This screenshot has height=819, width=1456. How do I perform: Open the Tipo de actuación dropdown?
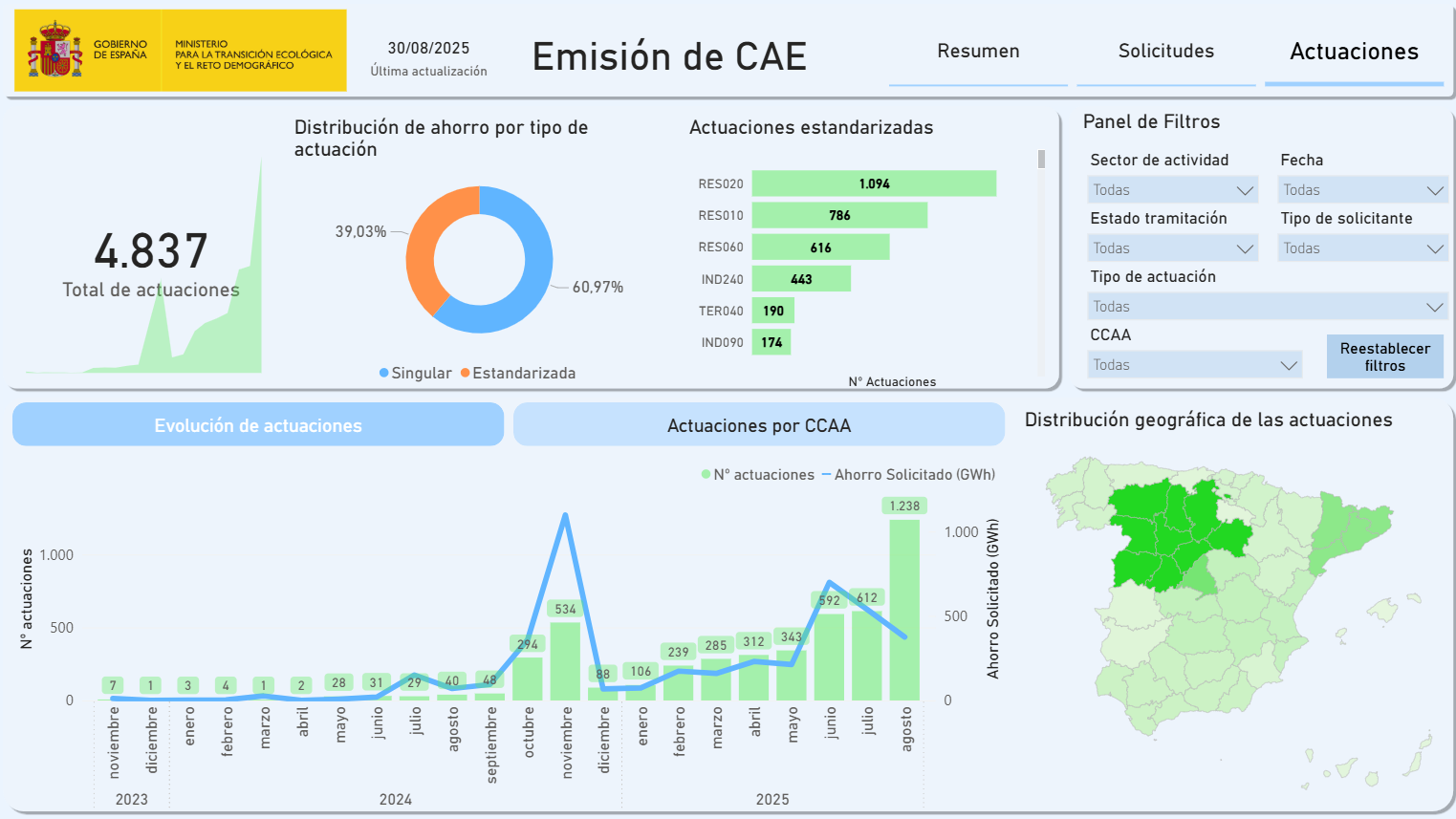(1268, 307)
